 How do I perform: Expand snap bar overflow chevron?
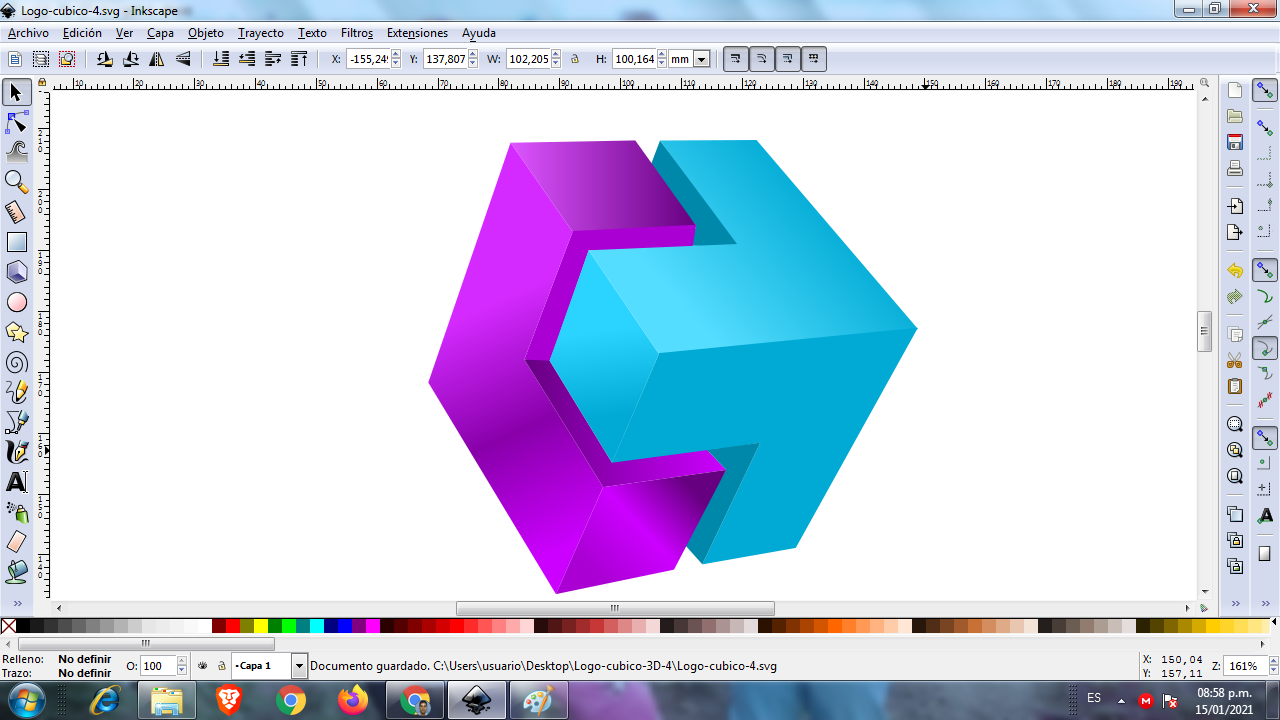pos(1265,604)
